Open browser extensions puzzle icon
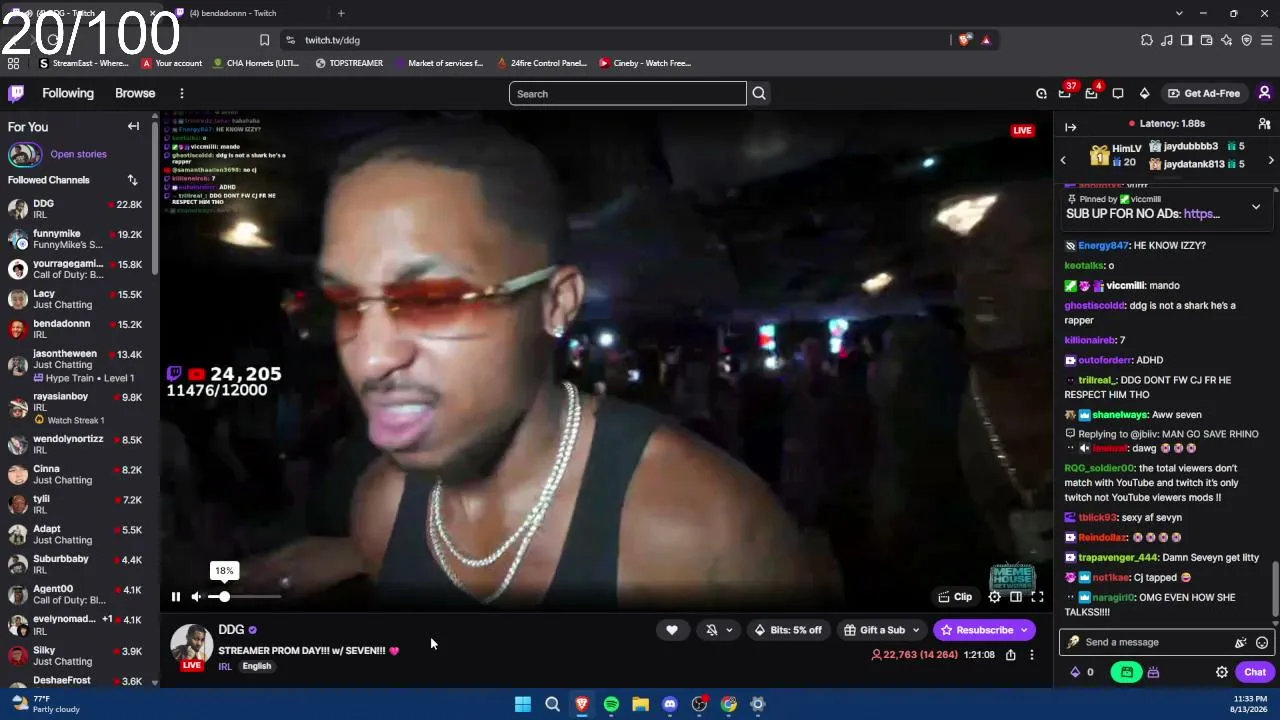This screenshot has width=1280, height=720. click(x=1147, y=40)
